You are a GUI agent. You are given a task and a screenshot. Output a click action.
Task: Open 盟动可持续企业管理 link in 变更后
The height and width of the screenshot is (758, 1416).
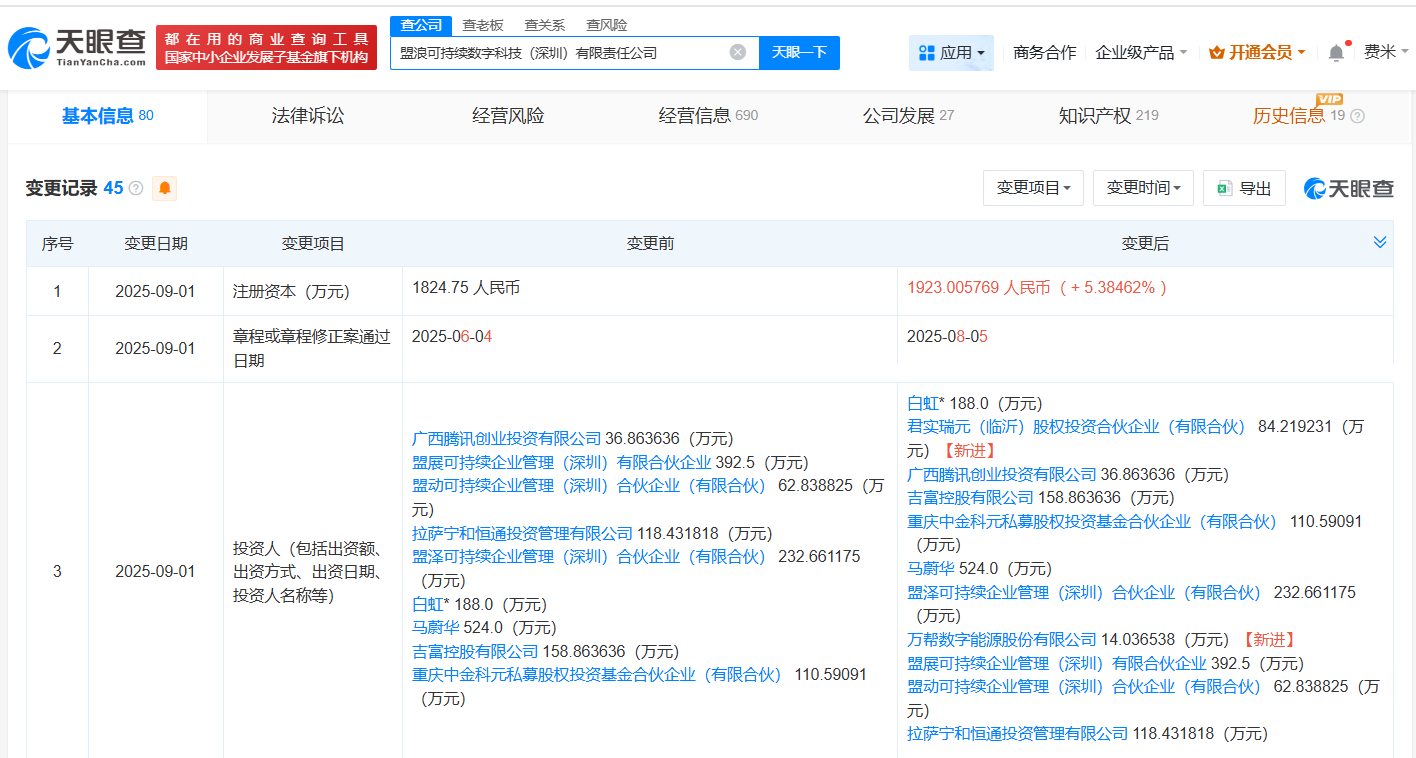1084,687
